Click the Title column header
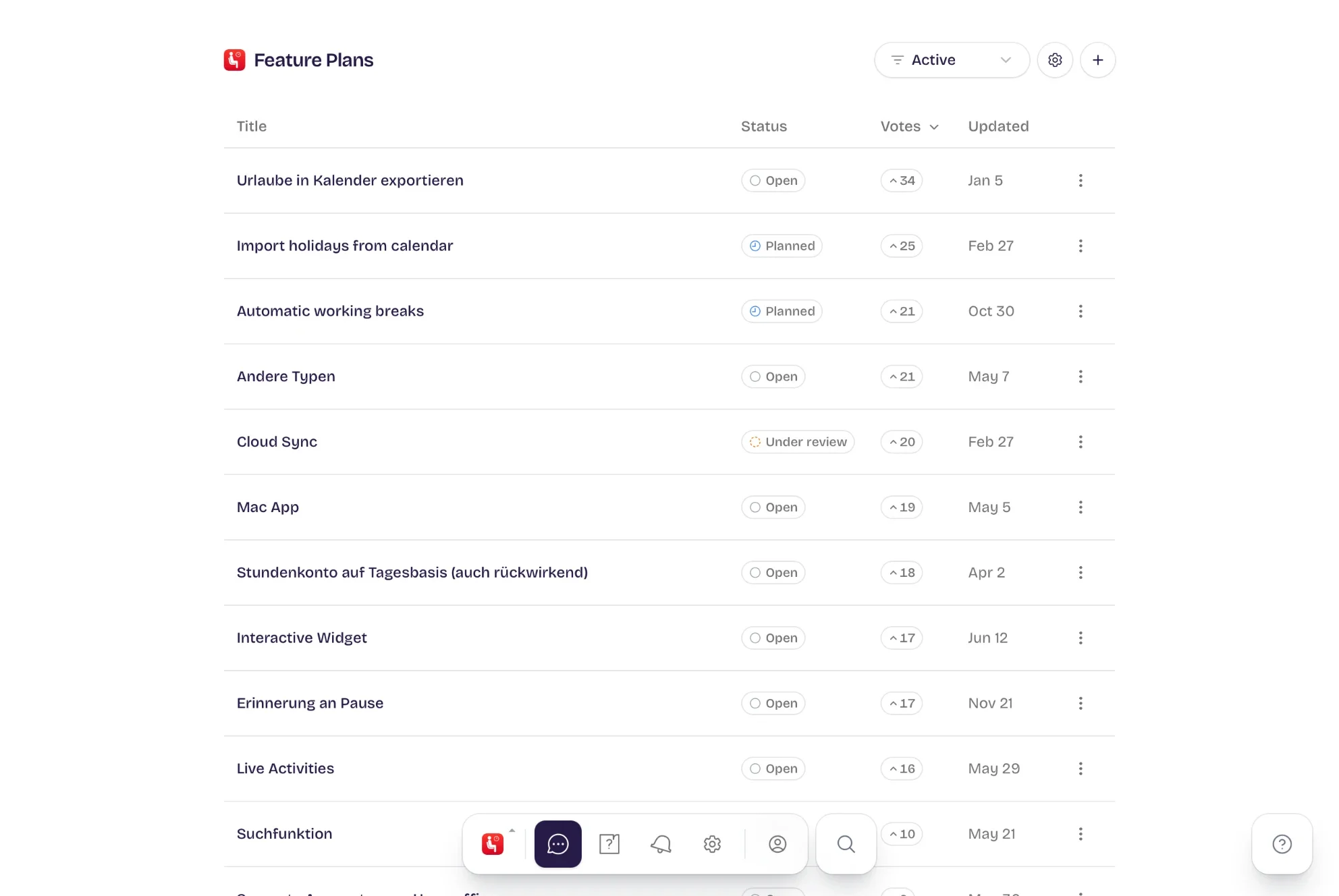The image size is (1339, 896). pyautogui.click(x=252, y=126)
